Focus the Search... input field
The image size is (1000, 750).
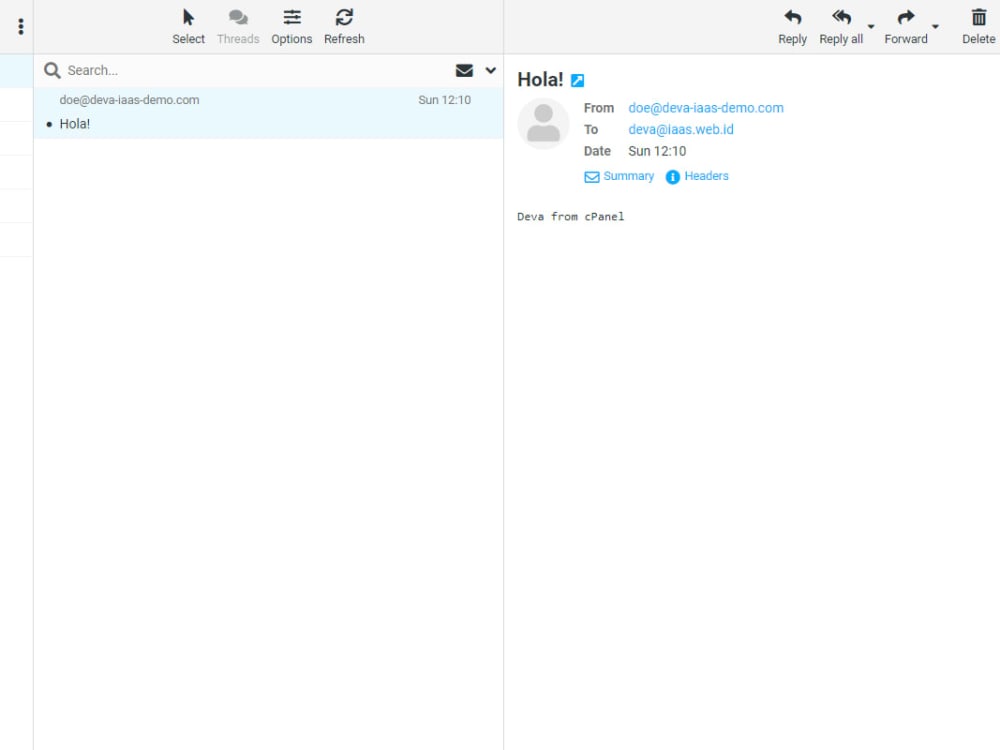click(255, 70)
